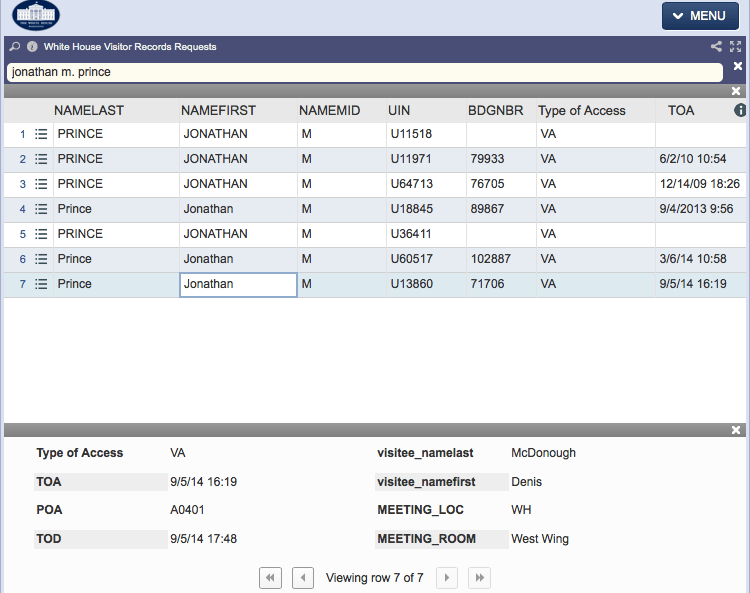This screenshot has width=750, height=593.
Task: Click the column info icon beside TOA
Action: tap(740, 110)
